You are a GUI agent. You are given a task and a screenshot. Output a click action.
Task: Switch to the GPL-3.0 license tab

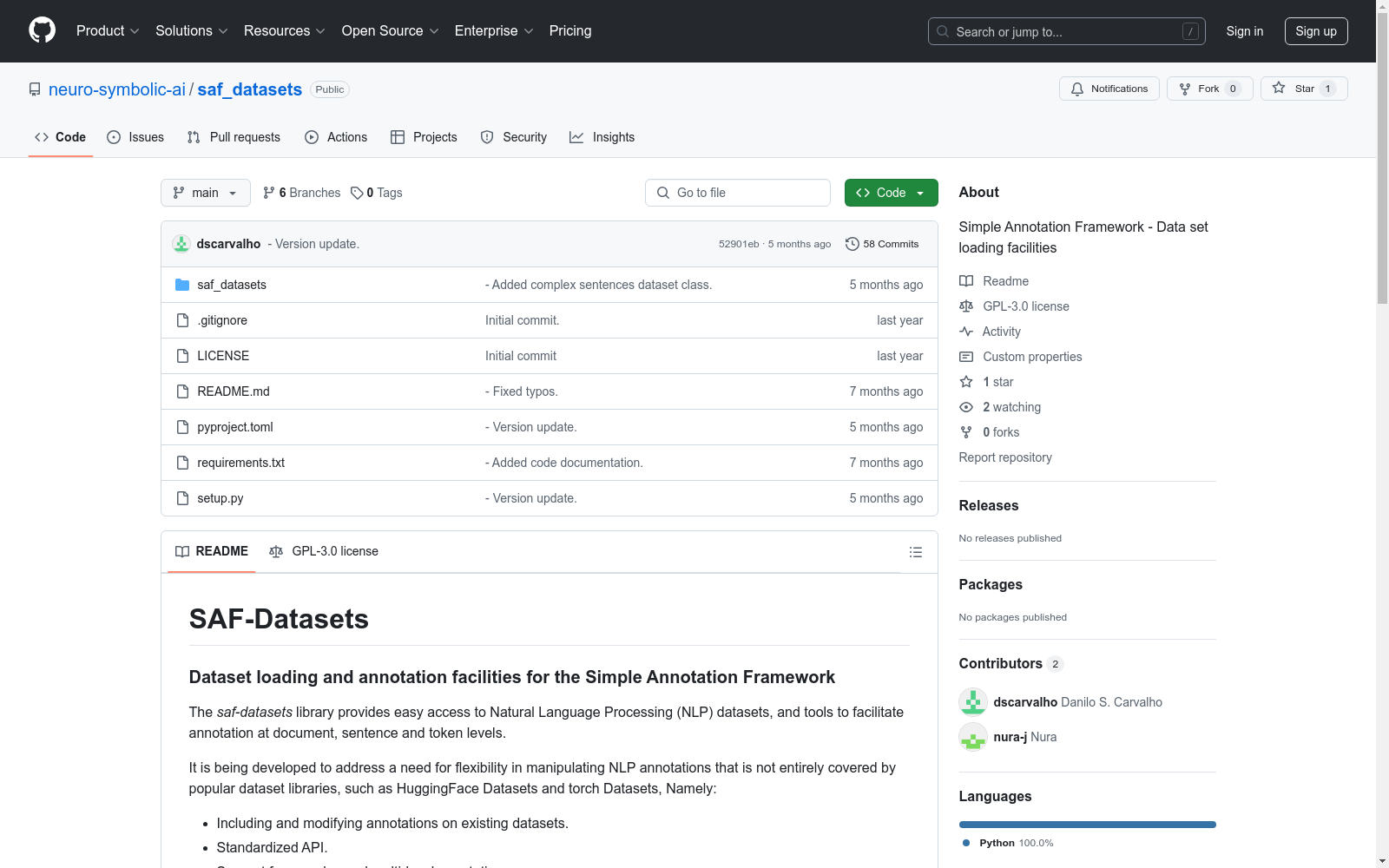[324, 551]
